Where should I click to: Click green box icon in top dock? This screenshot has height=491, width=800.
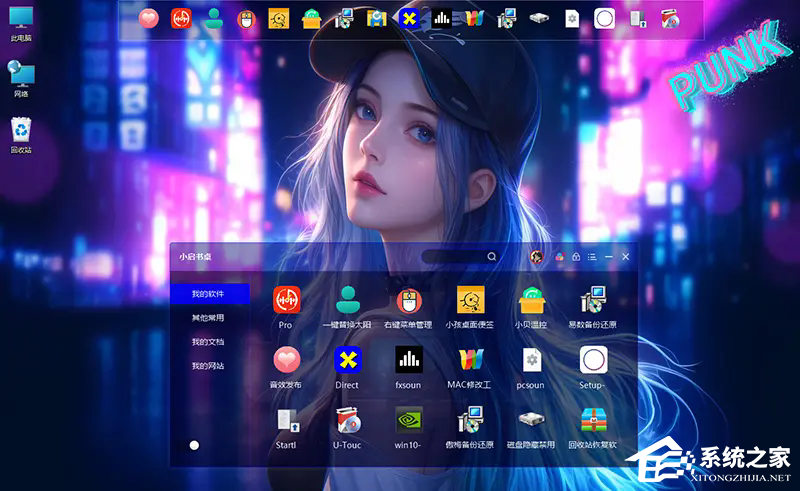click(311, 19)
